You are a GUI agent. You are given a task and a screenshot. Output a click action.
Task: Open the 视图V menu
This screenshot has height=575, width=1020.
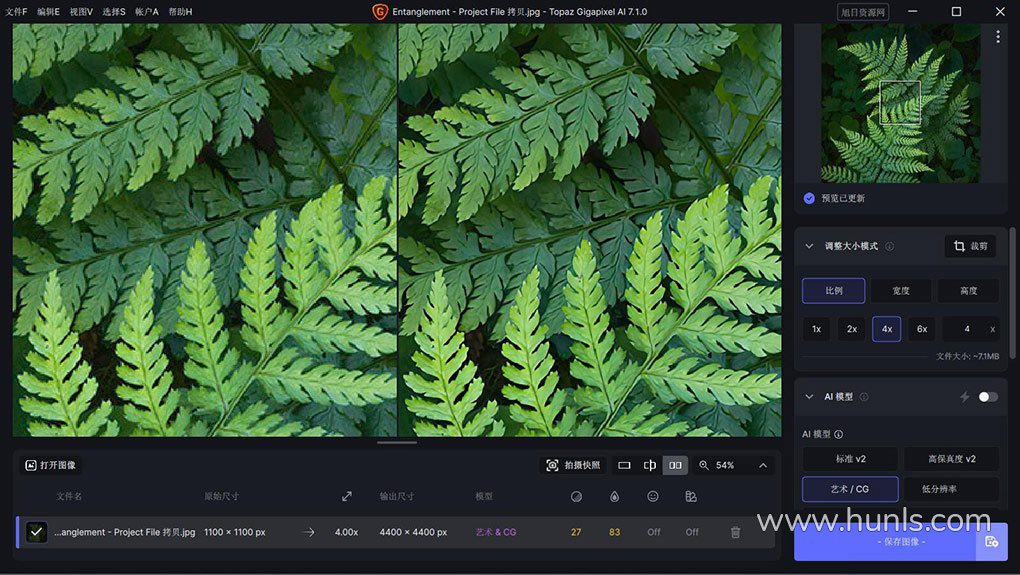click(x=79, y=11)
